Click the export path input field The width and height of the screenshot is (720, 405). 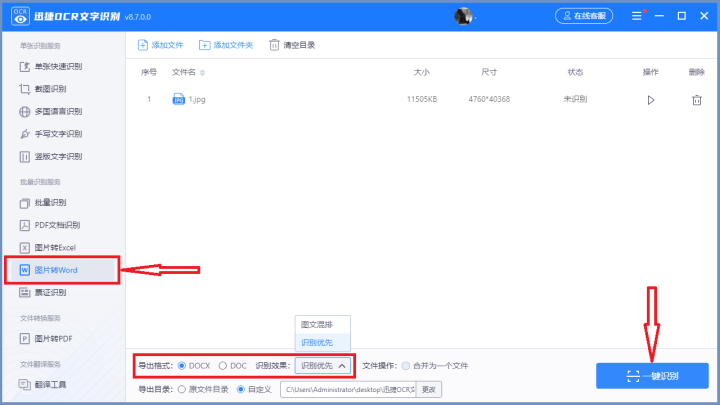[348, 389]
